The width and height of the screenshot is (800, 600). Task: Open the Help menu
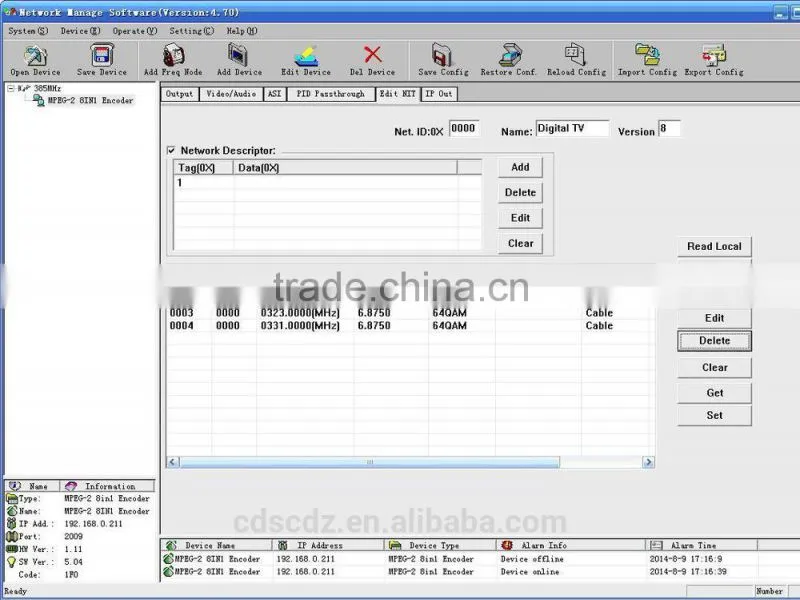(x=242, y=31)
